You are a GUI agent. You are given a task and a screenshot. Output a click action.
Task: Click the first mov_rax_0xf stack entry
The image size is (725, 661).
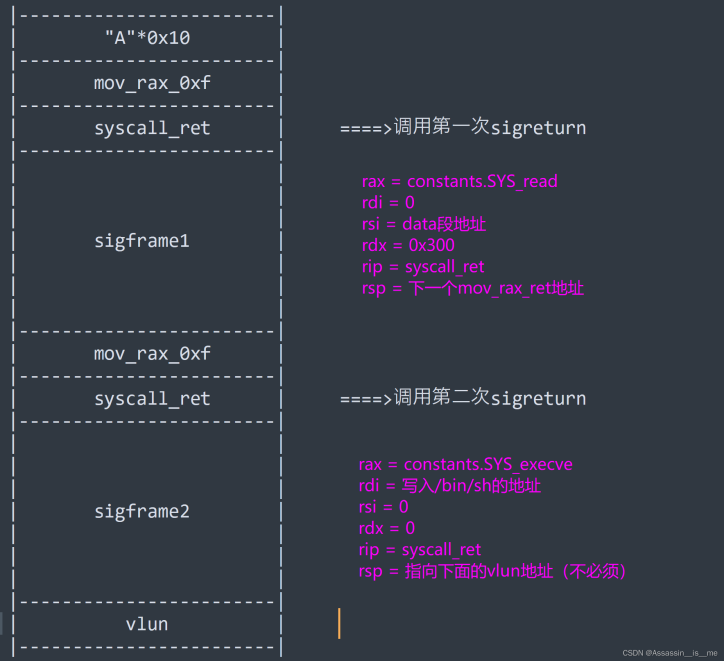tap(152, 83)
